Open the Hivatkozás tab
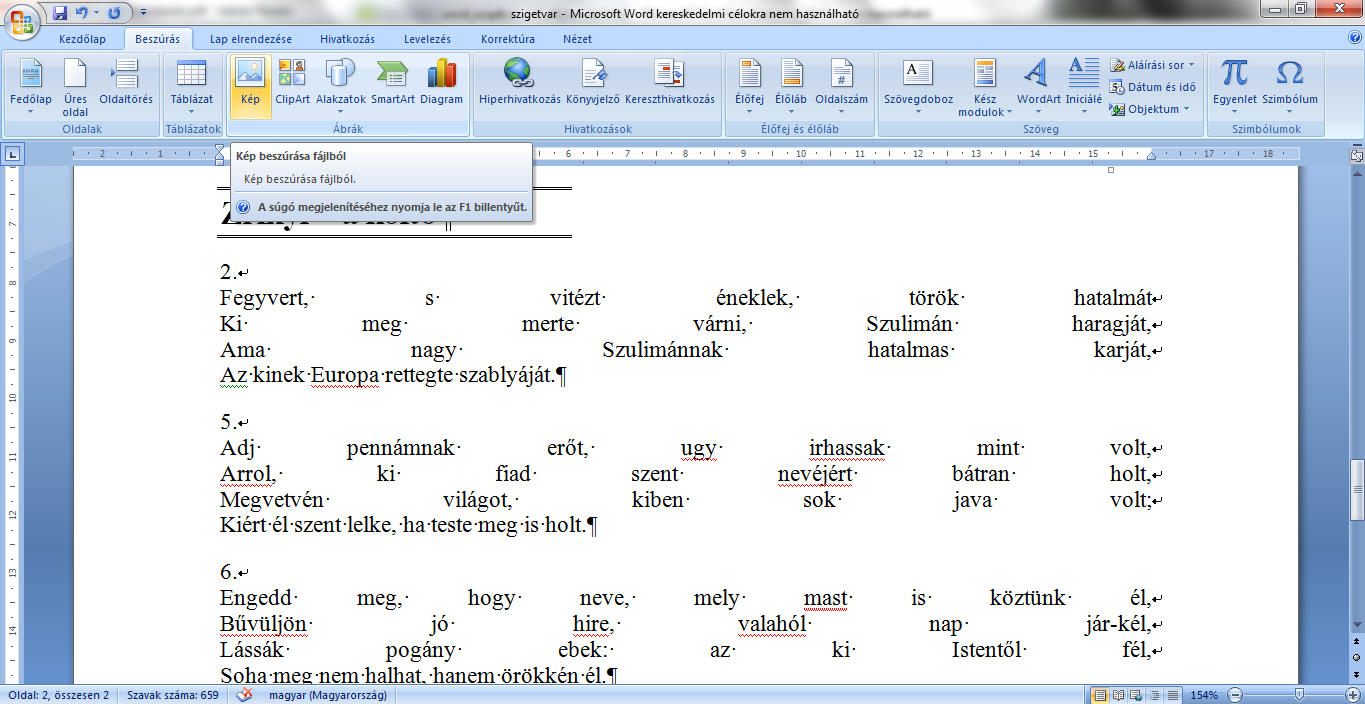Viewport: 1365px width, 704px height. (347, 39)
